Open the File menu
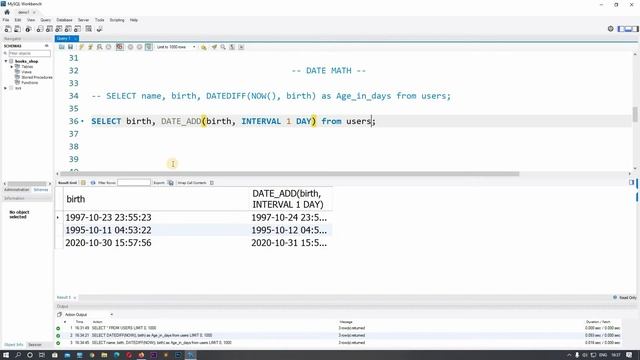Image resolution: width=640 pixels, height=360 pixels. pos(6,20)
